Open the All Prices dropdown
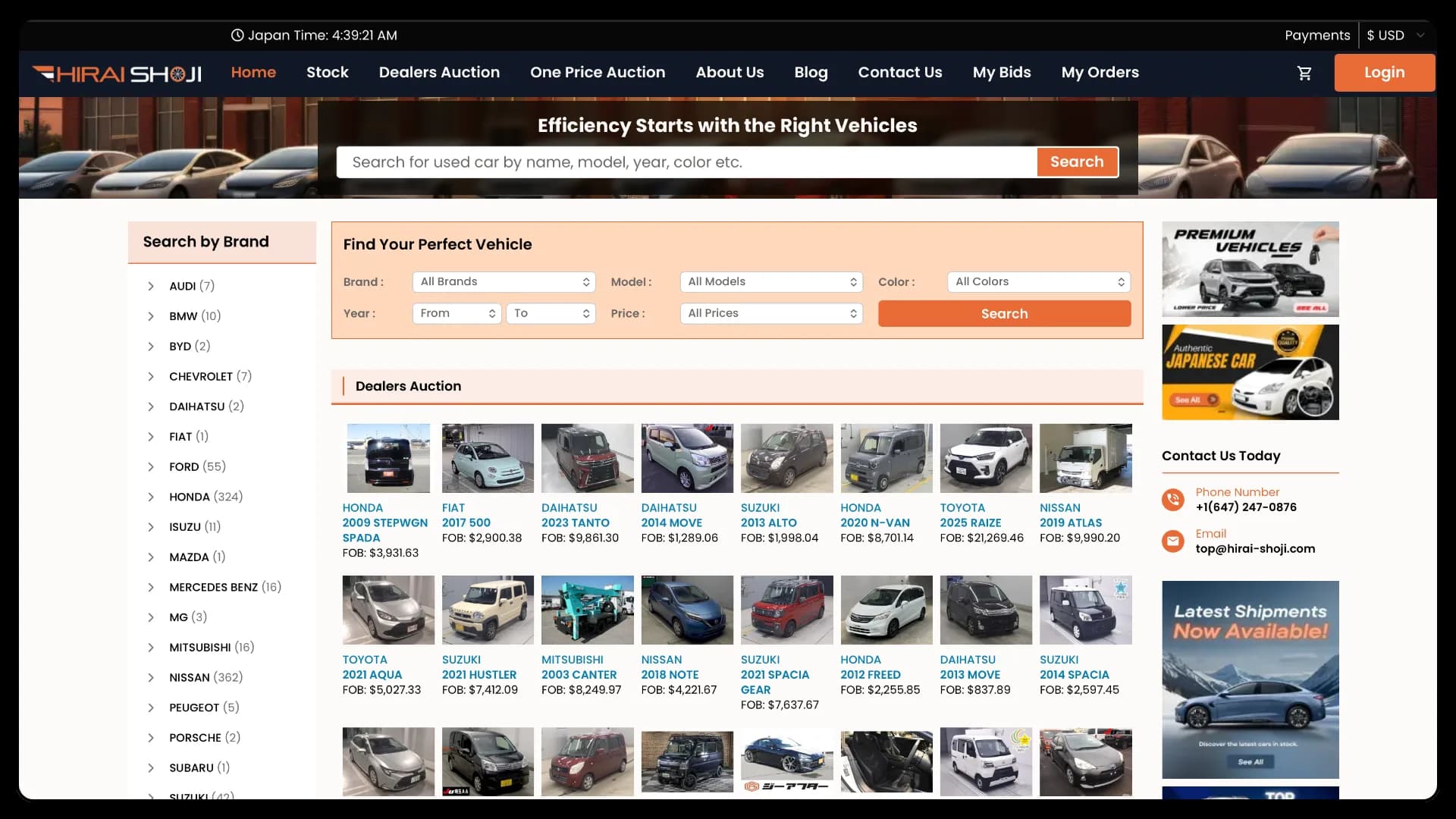 (771, 313)
